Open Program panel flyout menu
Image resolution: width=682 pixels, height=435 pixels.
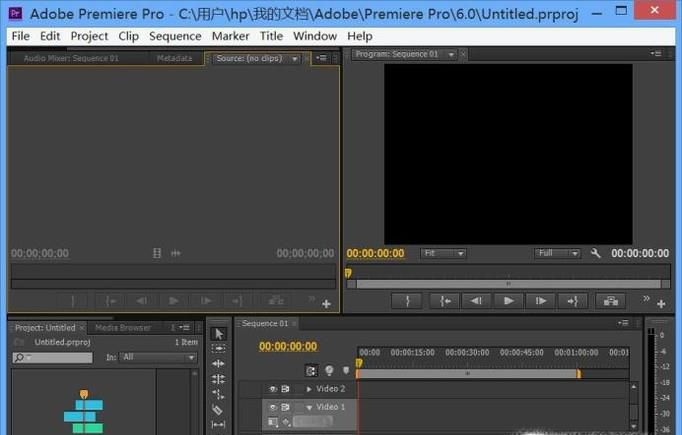656,54
